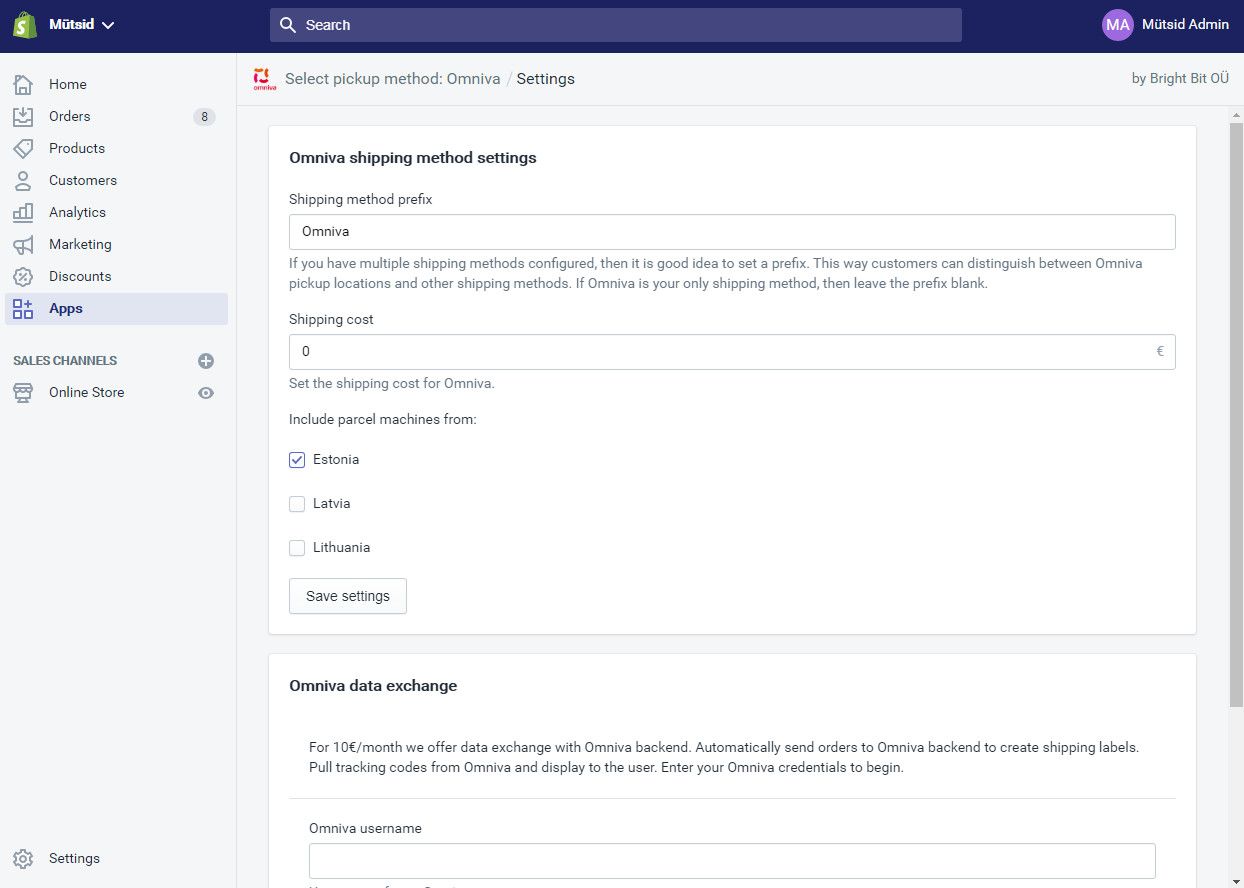Click the Analytics bar chart icon
Viewport: 1244px width, 888px height.
click(23, 212)
